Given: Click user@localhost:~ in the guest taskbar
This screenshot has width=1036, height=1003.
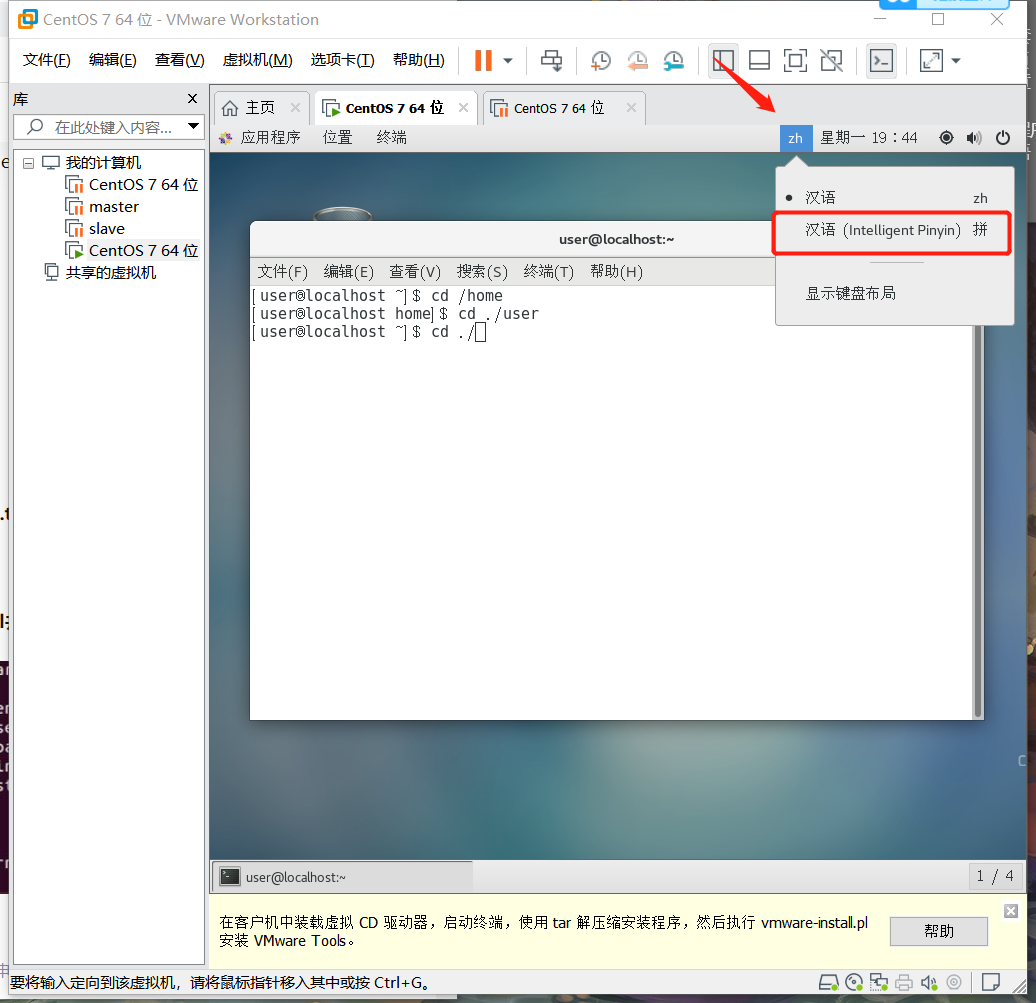Looking at the screenshot, I should point(342,877).
